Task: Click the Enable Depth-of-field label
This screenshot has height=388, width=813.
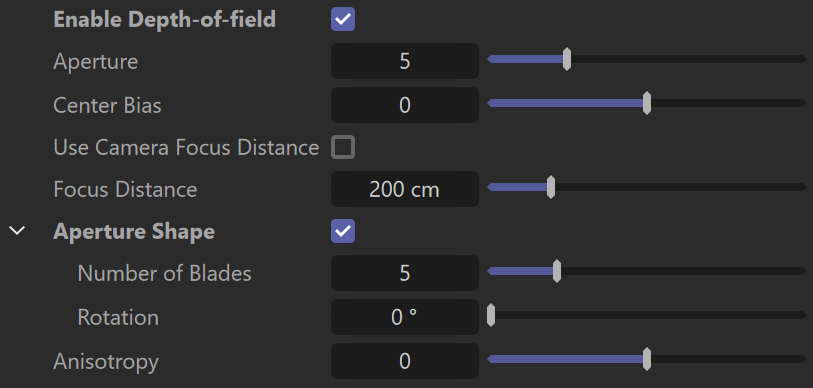Action: click(164, 20)
